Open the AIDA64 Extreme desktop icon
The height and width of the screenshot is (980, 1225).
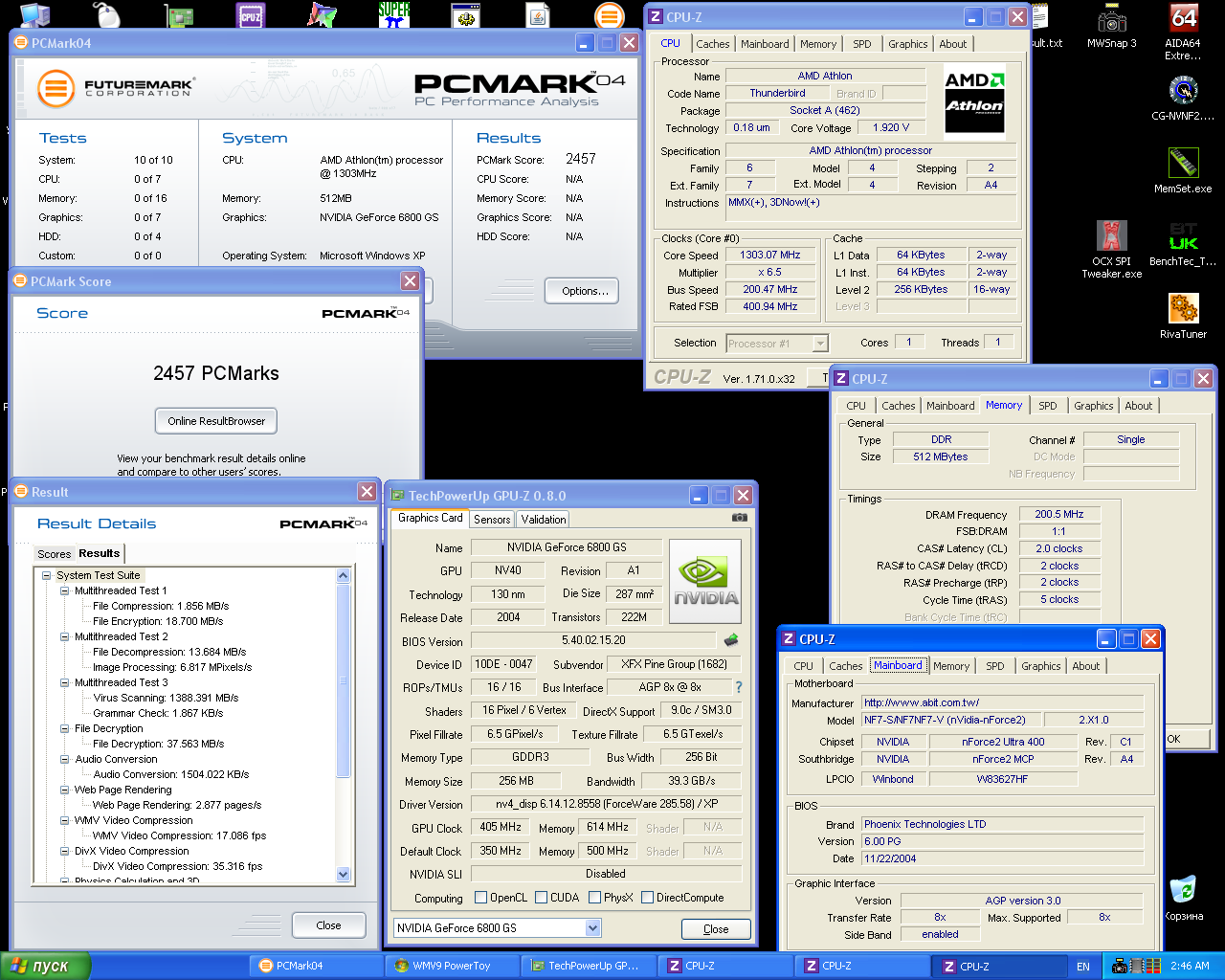tap(1184, 31)
